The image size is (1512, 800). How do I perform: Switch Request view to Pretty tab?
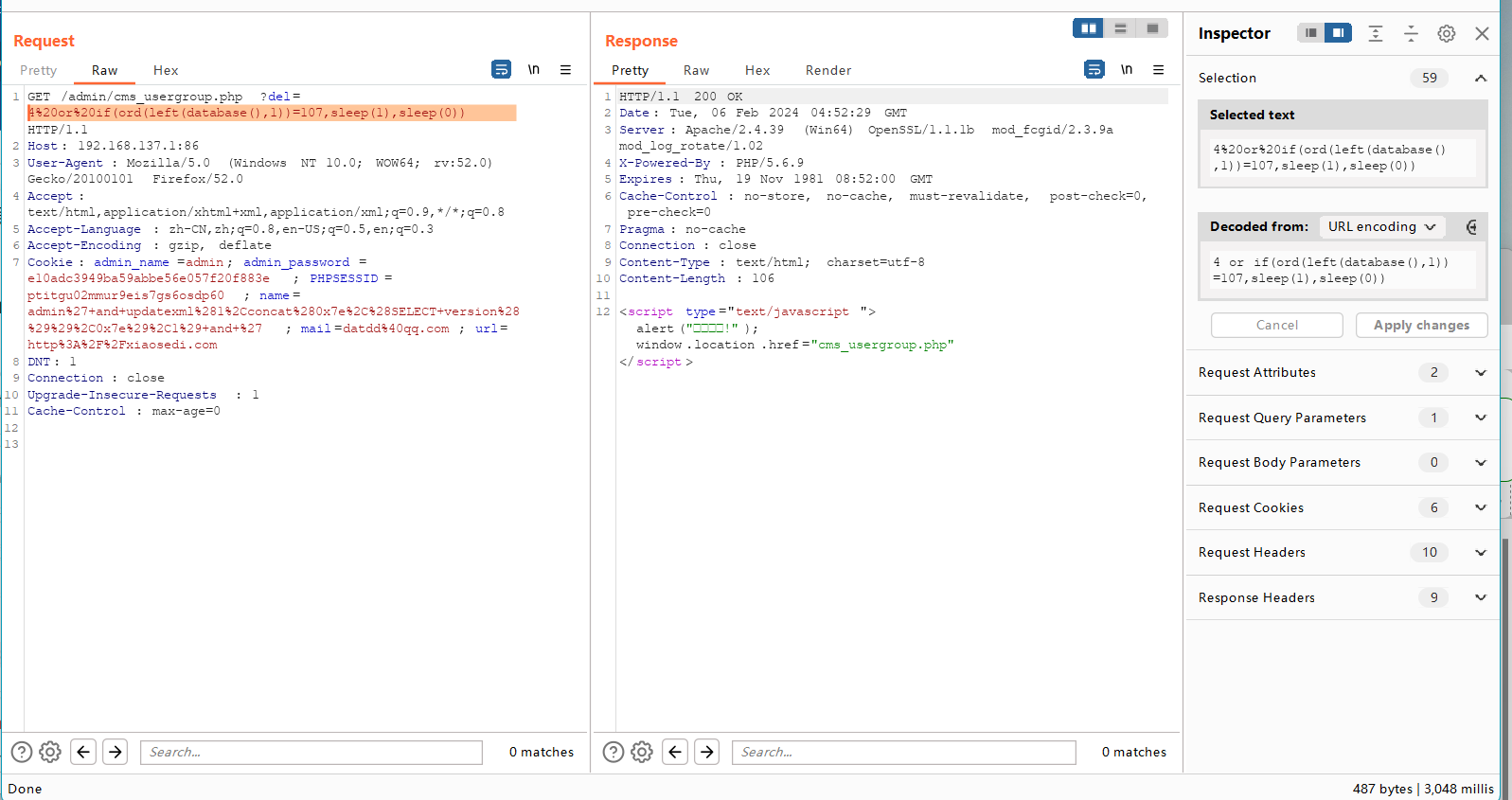pos(39,70)
